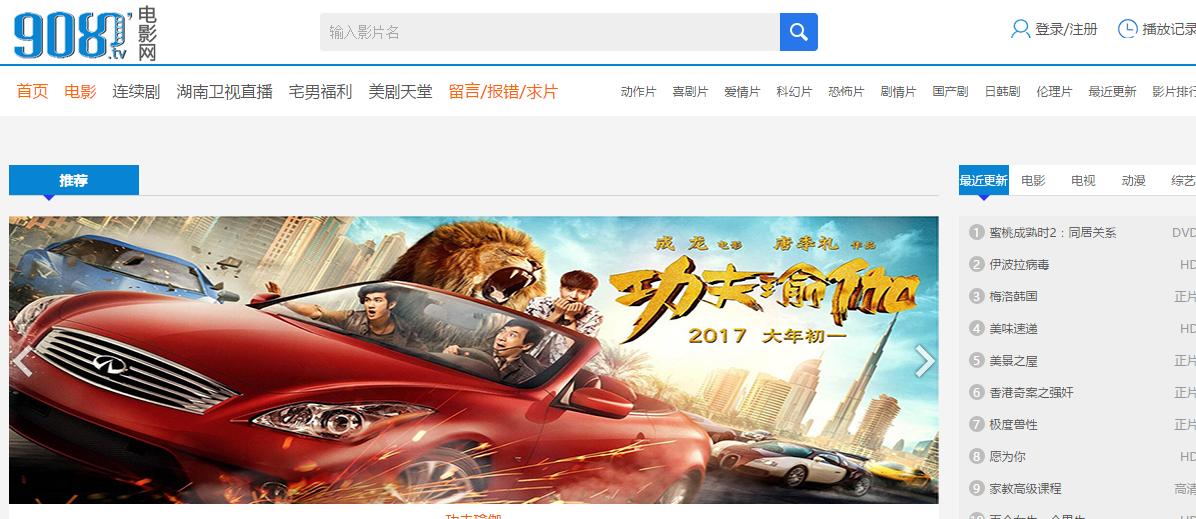1196x519 pixels.
Task: Open 科幻片 genre link
Action: (x=794, y=92)
